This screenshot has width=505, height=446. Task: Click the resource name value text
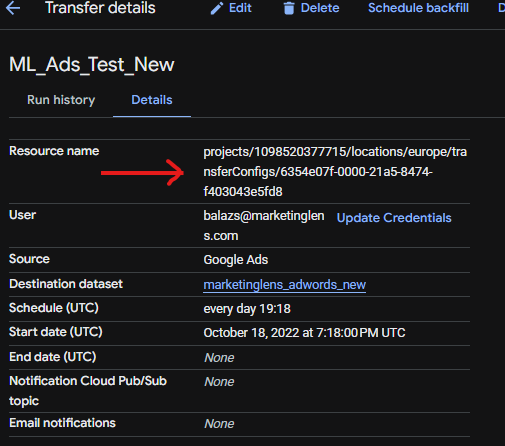tap(335, 172)
